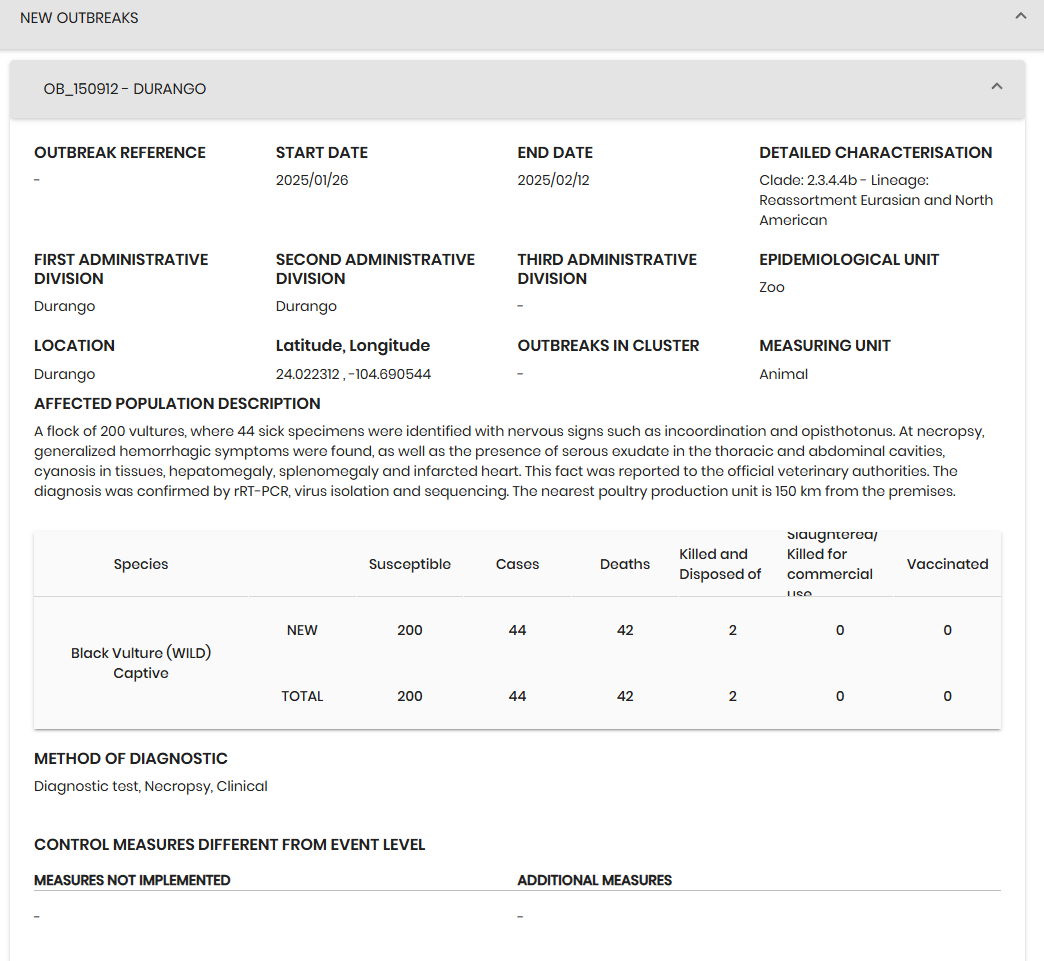Click Durango under FIRST ADMINISTRATIVE DIVISION
Image resolution: width=1044 pixels, height=961 pixels.
(x=64, y=306)
